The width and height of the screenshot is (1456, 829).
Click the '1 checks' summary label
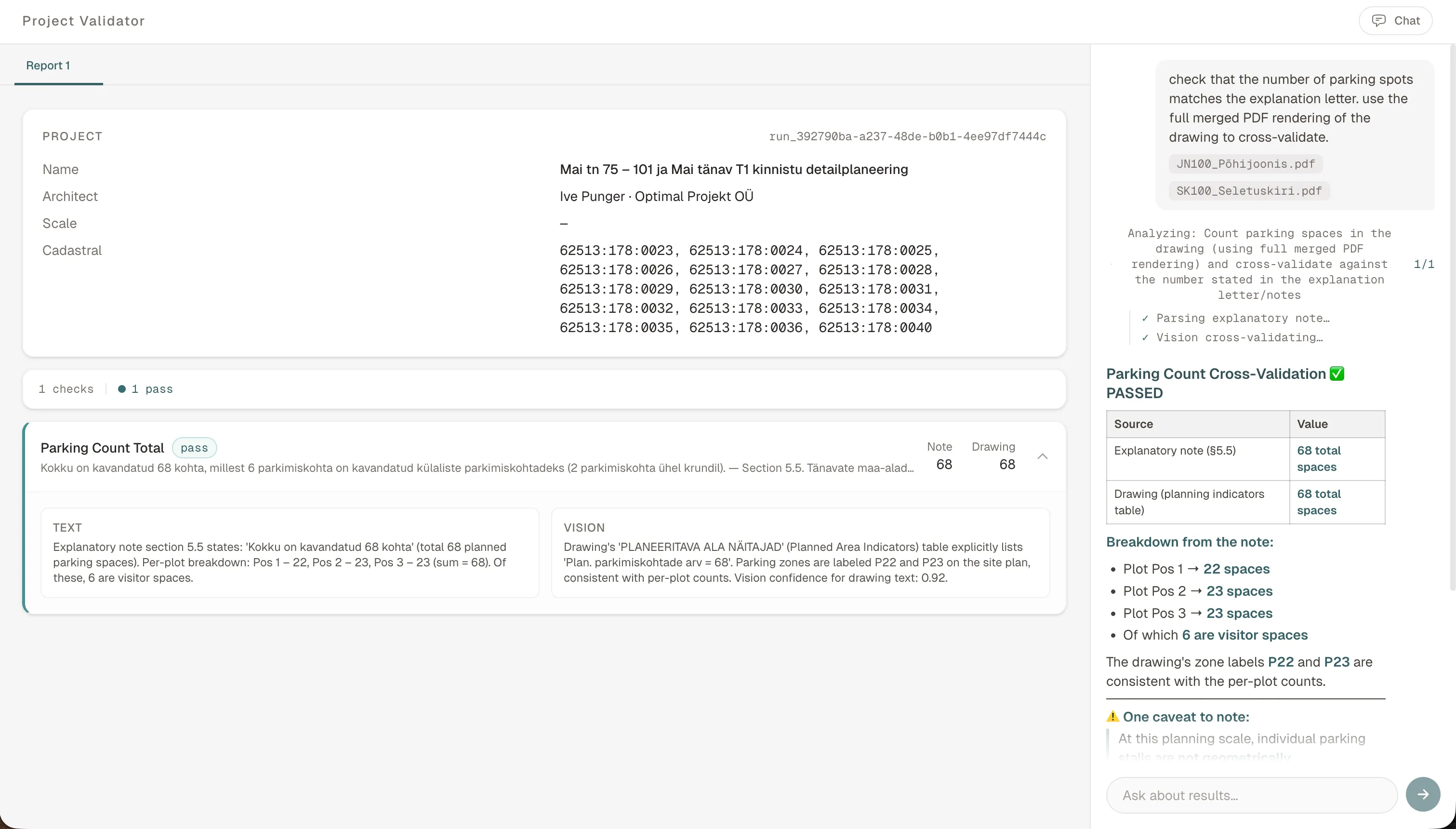click(66, 389)
